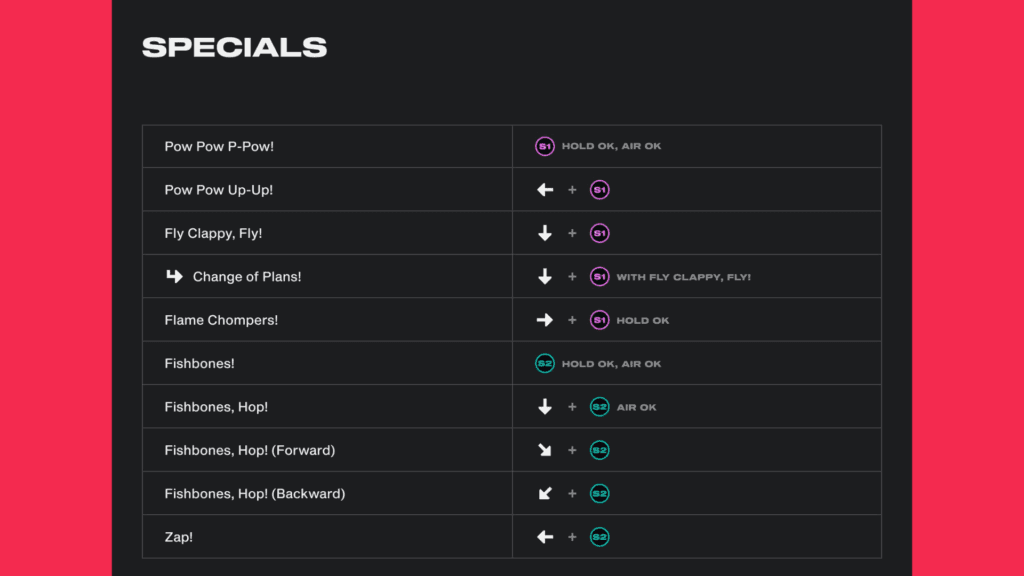Click the SPECIALS section heading
1024x576 pixels.
234,46
